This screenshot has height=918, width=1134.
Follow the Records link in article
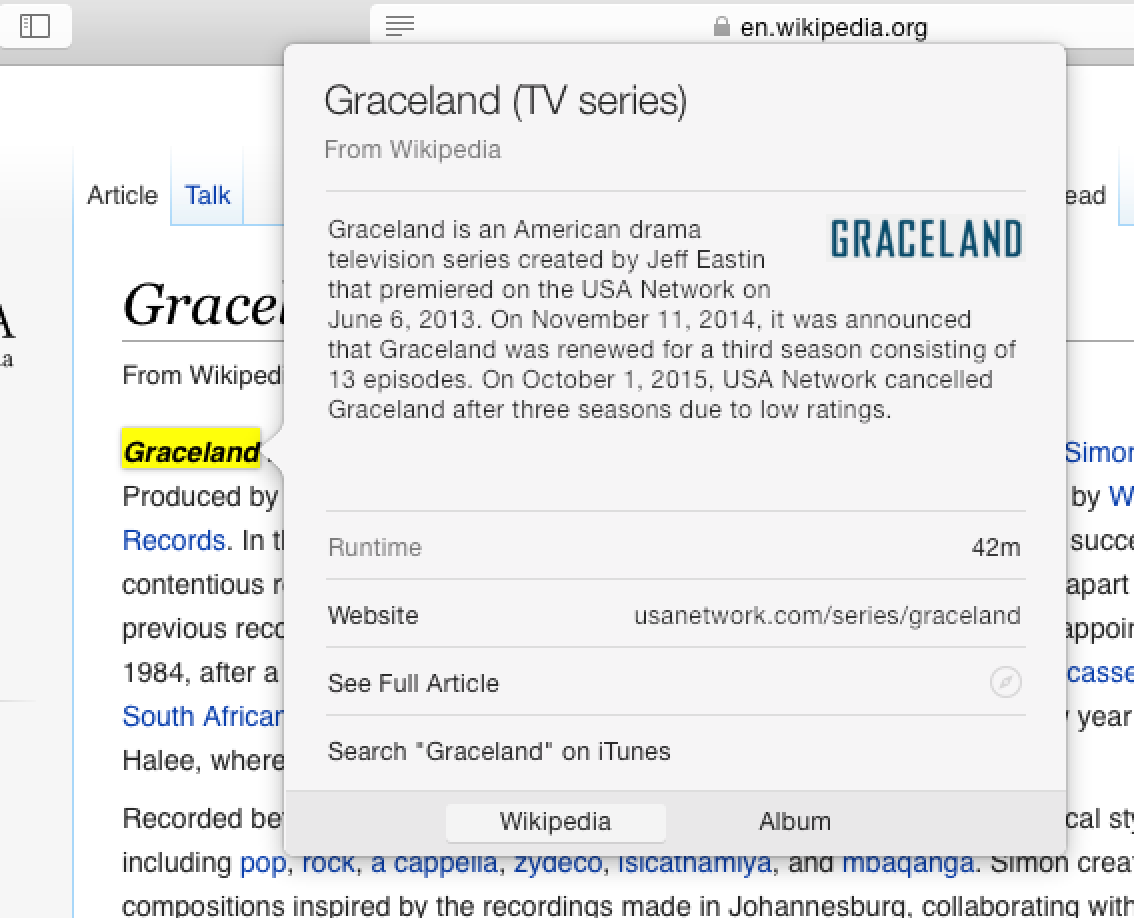174,540
